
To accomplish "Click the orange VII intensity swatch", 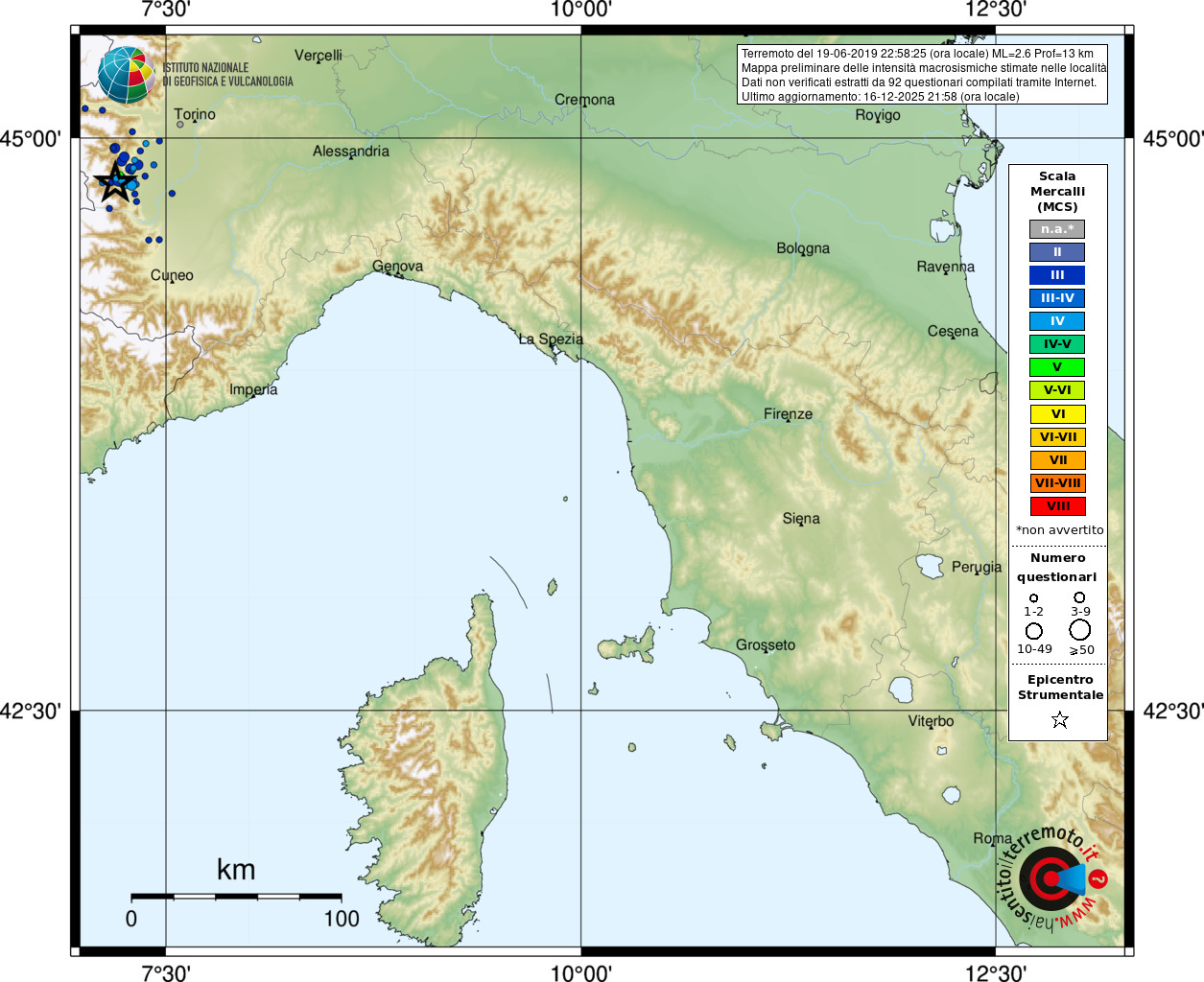I will [1058, 460].
